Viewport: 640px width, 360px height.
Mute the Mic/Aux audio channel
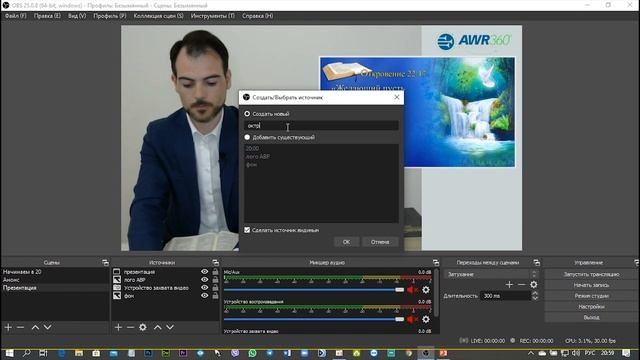[412, 290]
